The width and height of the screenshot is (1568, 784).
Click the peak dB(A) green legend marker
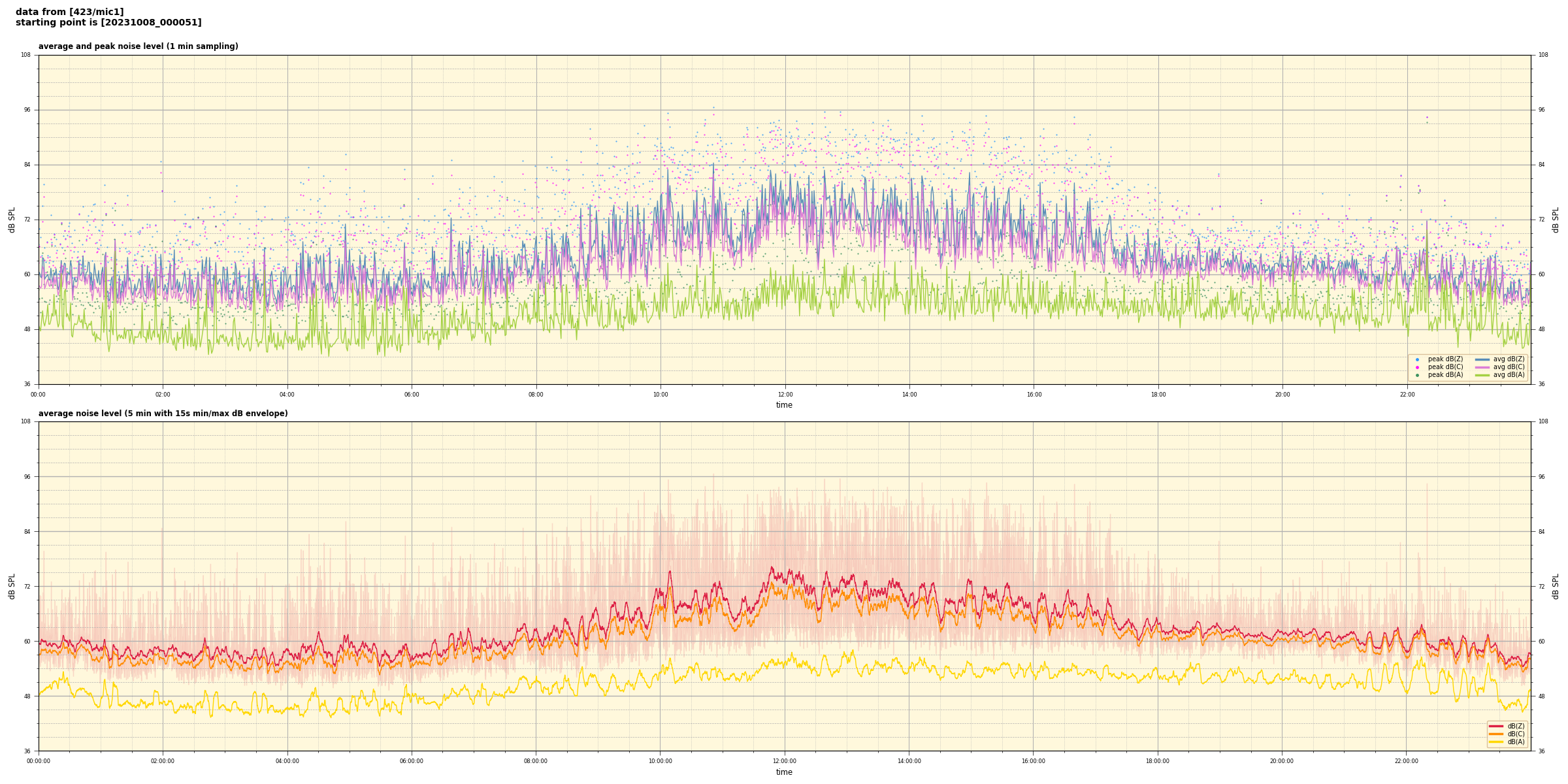(x=1417, y=375)
